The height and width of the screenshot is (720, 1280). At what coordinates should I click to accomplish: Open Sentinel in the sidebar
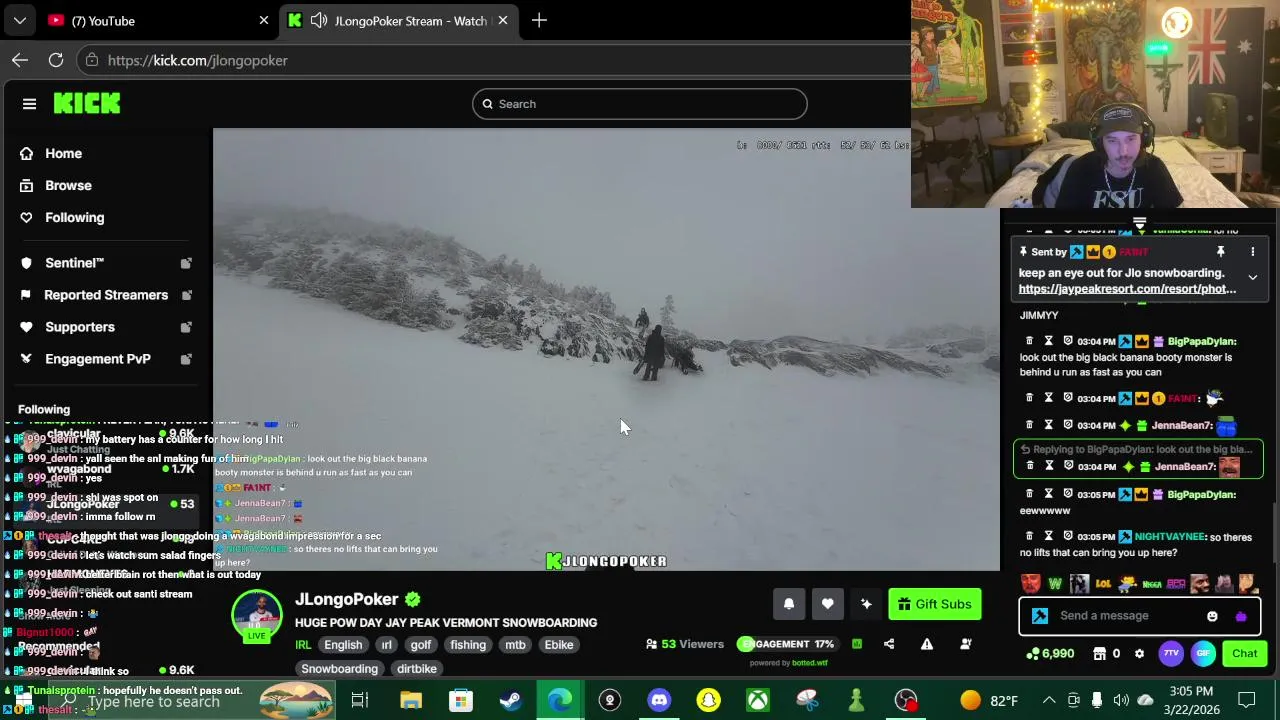coord(74,263)
